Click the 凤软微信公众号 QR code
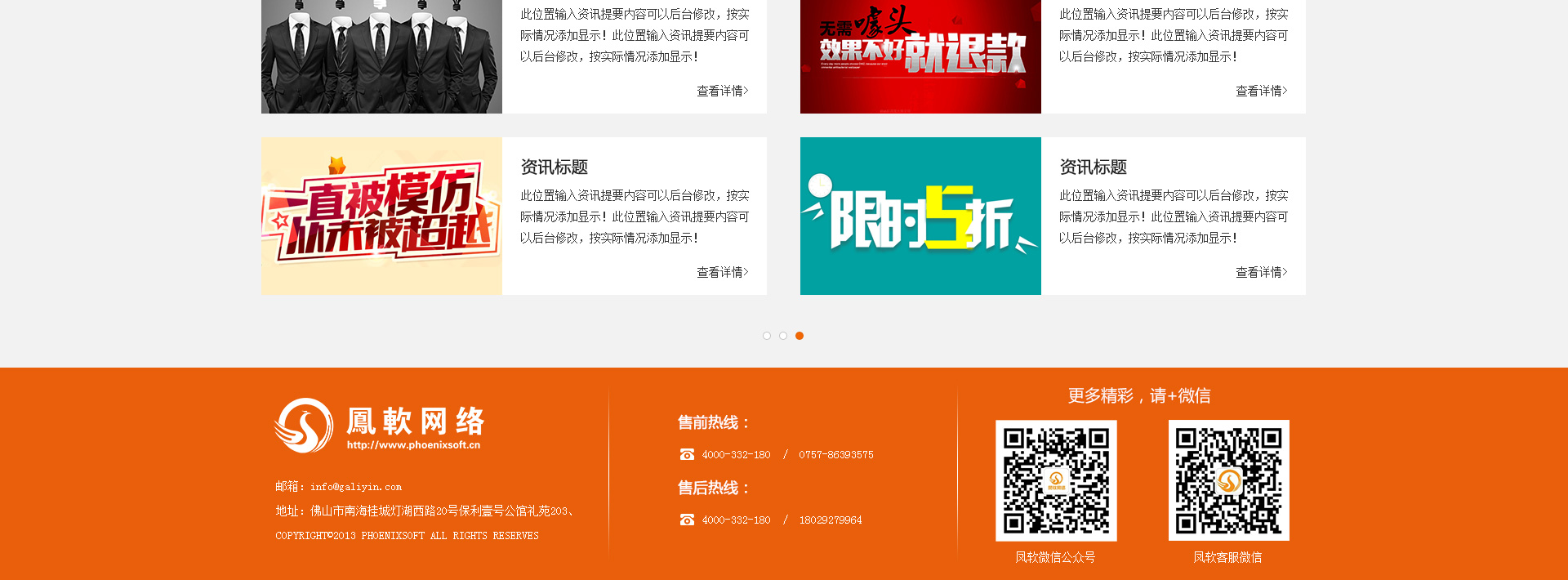Screen dimensions: 1568x580 tap(1056, 480)
